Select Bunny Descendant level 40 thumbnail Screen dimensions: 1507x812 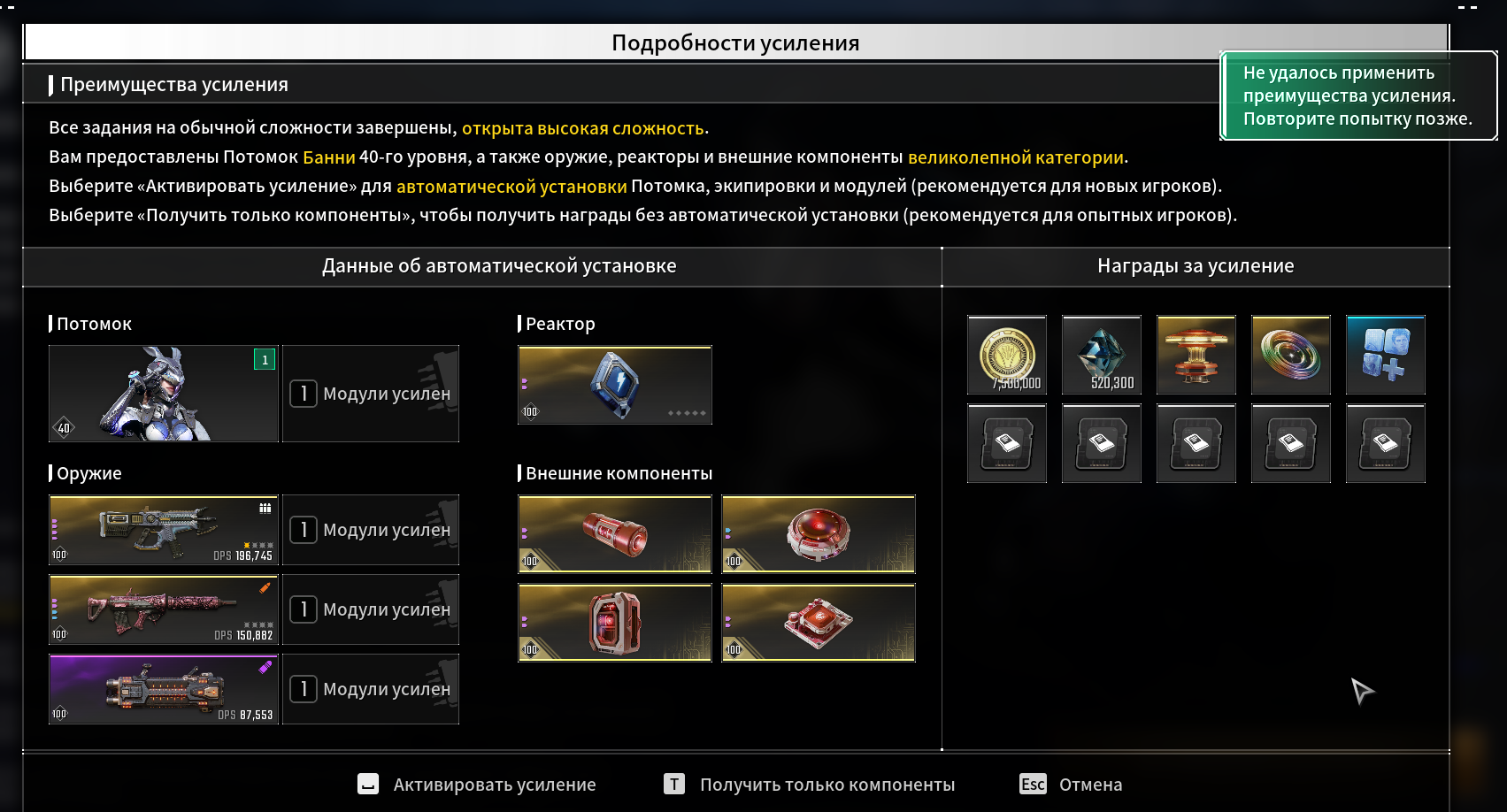coord(164,394)
